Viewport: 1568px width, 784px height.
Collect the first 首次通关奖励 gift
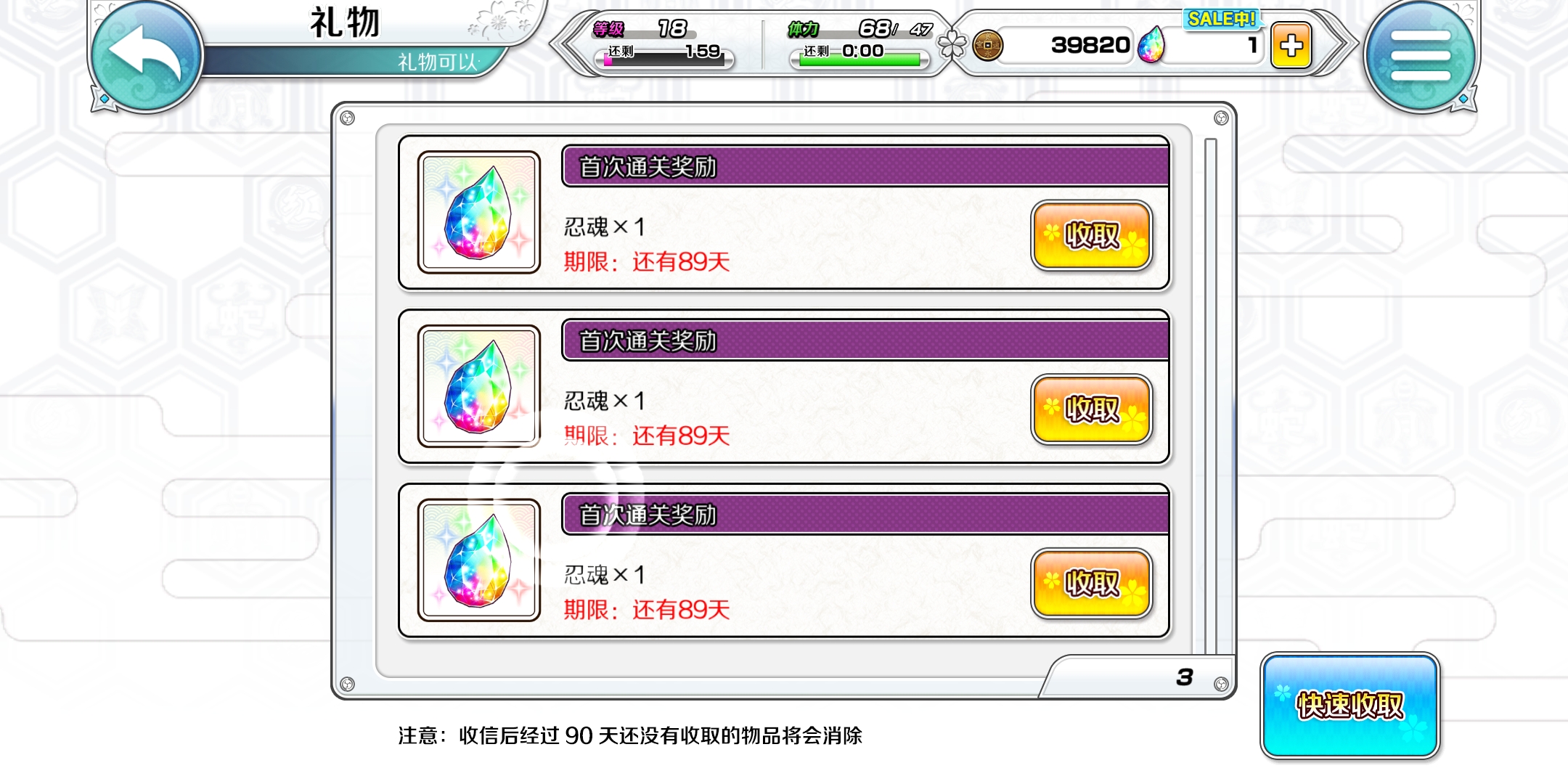pyautogui.click(x=1092, y=235)
